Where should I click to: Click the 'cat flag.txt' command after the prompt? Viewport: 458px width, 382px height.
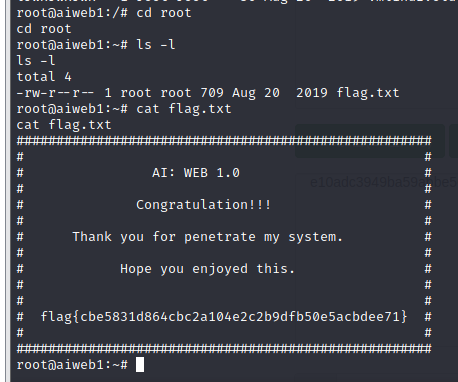(184, 109)
